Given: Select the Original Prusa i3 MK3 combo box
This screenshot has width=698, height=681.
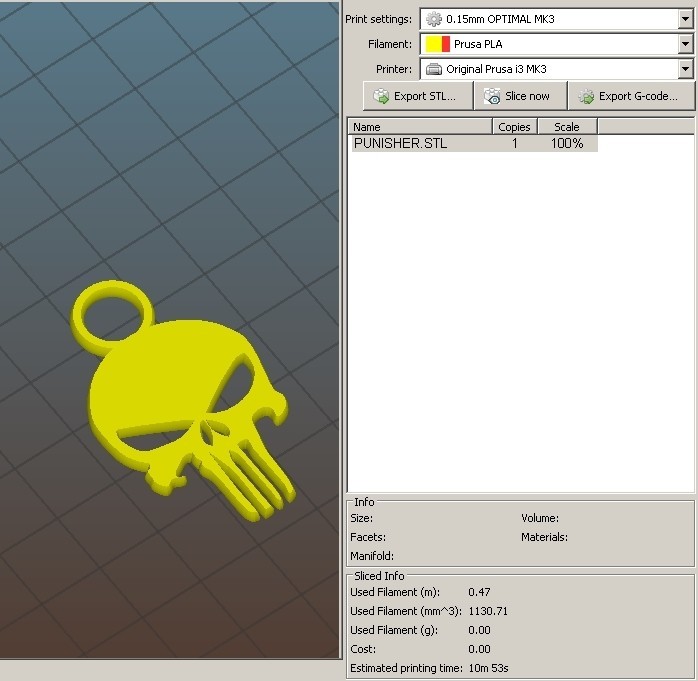Looking at the screenshot, I should point(556,69).
